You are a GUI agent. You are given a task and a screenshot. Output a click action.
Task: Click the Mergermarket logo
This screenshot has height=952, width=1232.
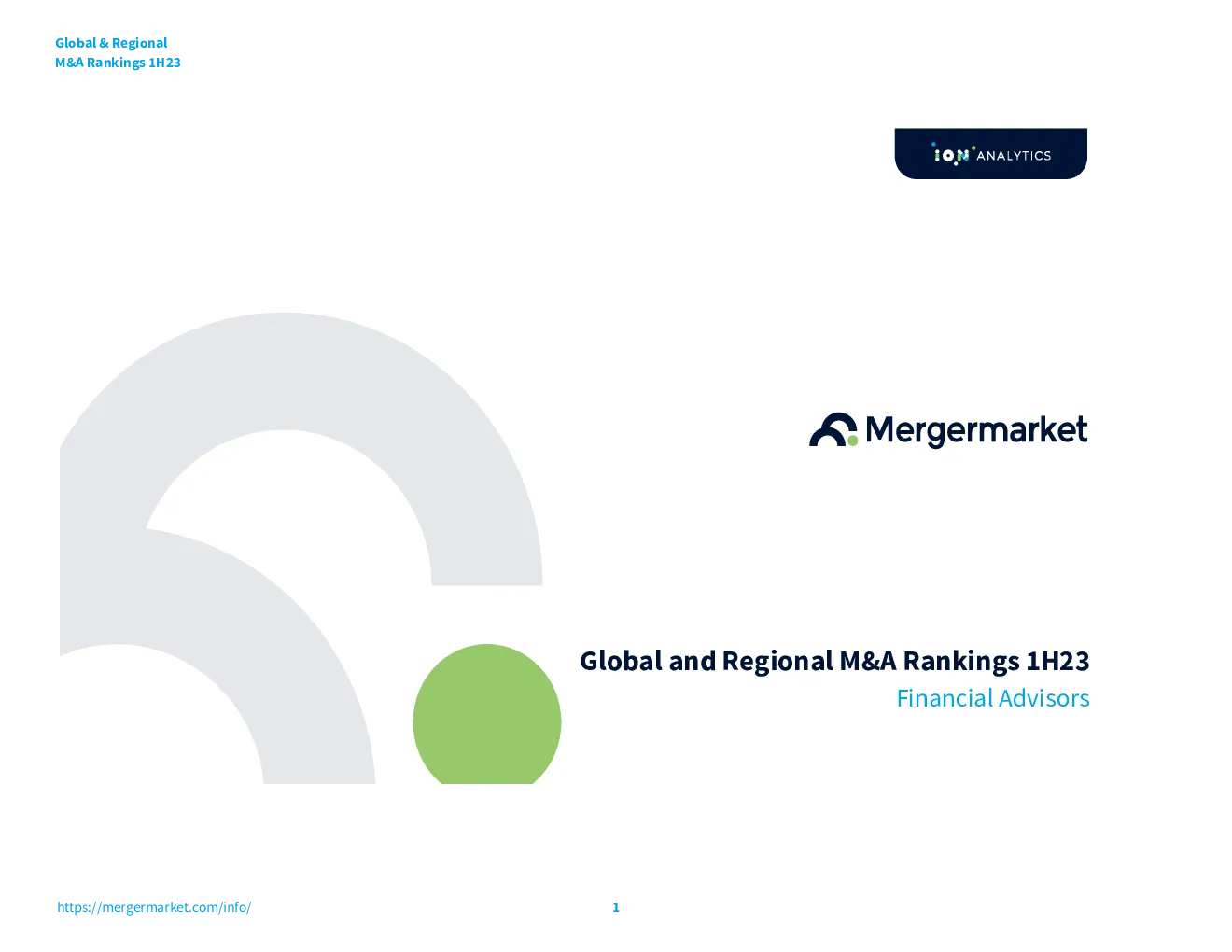point(948,430)
